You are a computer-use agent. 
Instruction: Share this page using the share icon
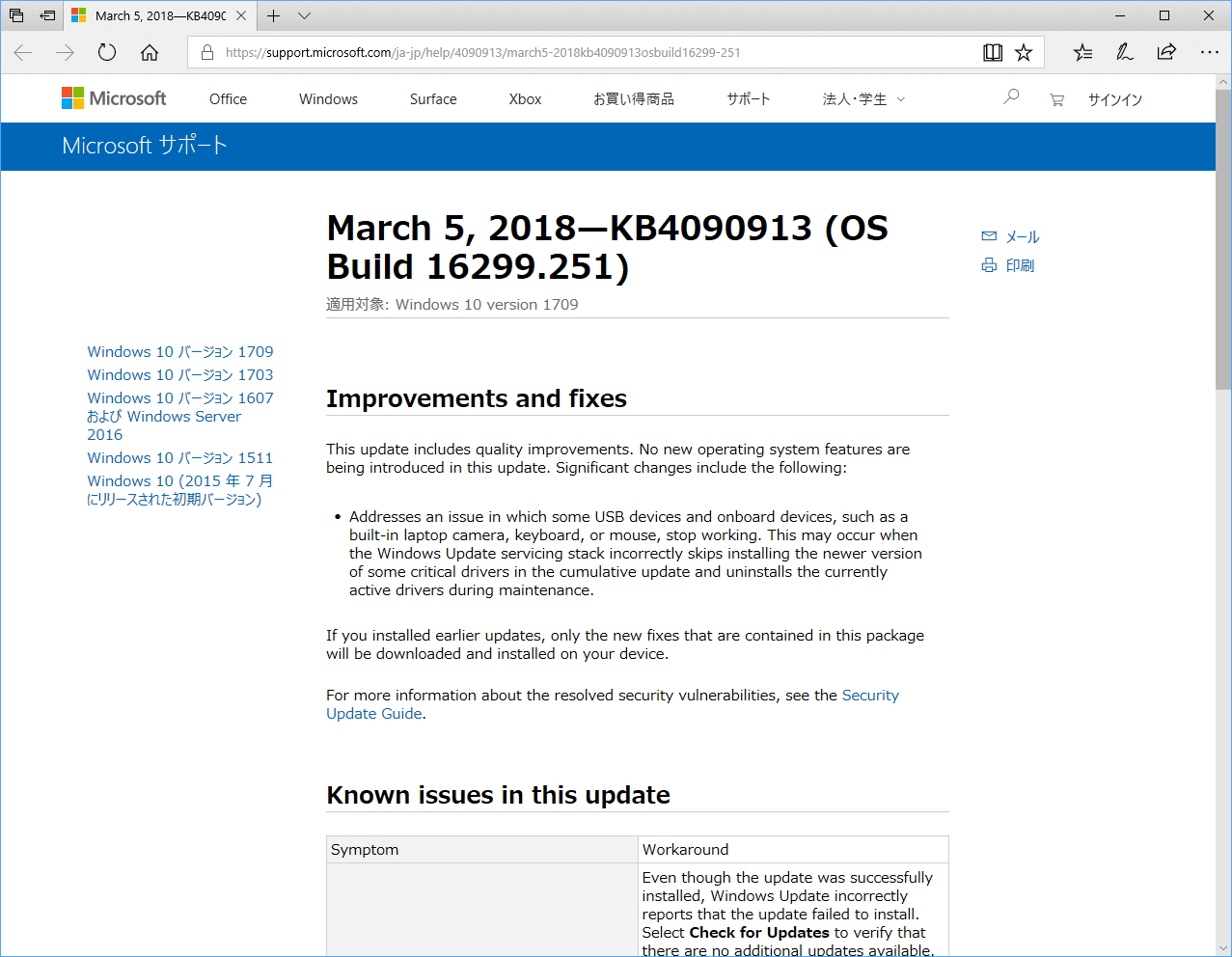tap(1165, 52)
